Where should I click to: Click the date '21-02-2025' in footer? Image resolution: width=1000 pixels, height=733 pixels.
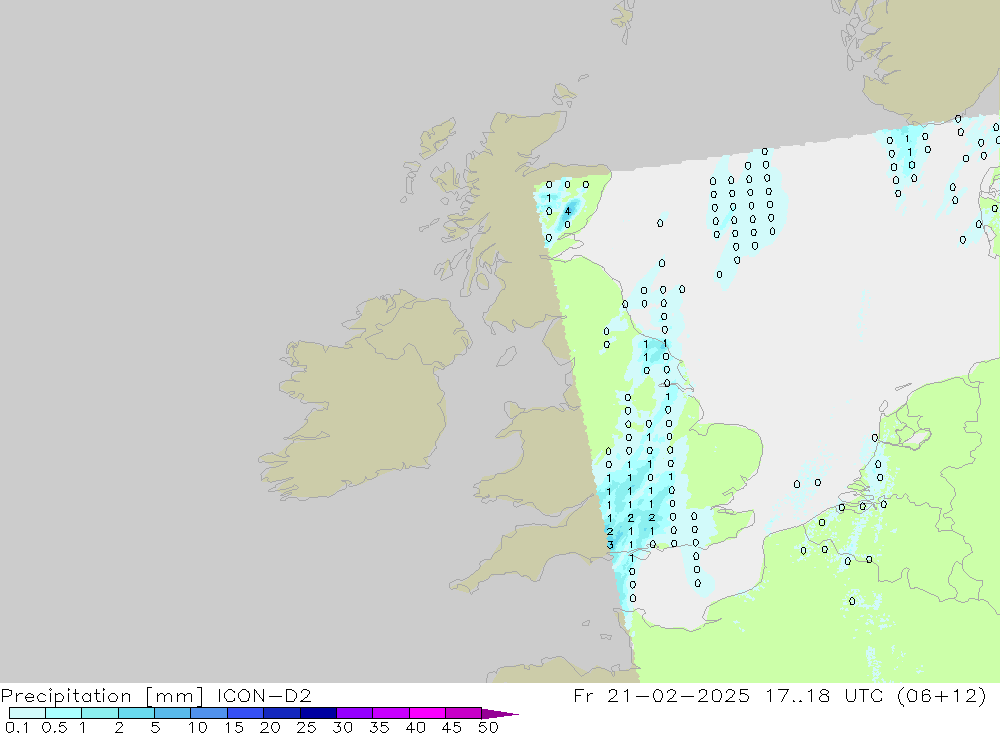(678, 695)
